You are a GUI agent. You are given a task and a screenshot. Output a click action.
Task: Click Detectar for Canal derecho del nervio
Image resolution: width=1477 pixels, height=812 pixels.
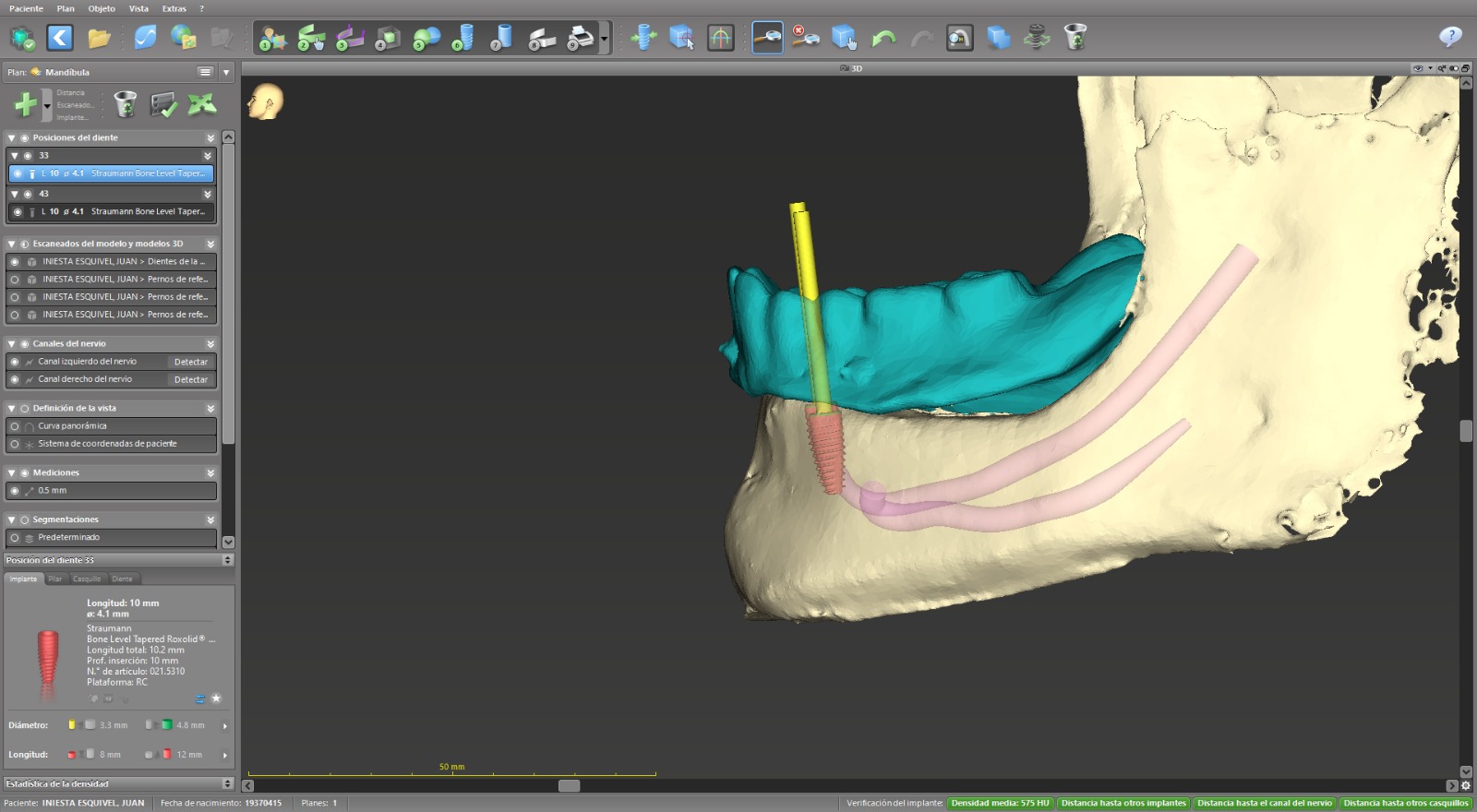[x=191, y=379]
